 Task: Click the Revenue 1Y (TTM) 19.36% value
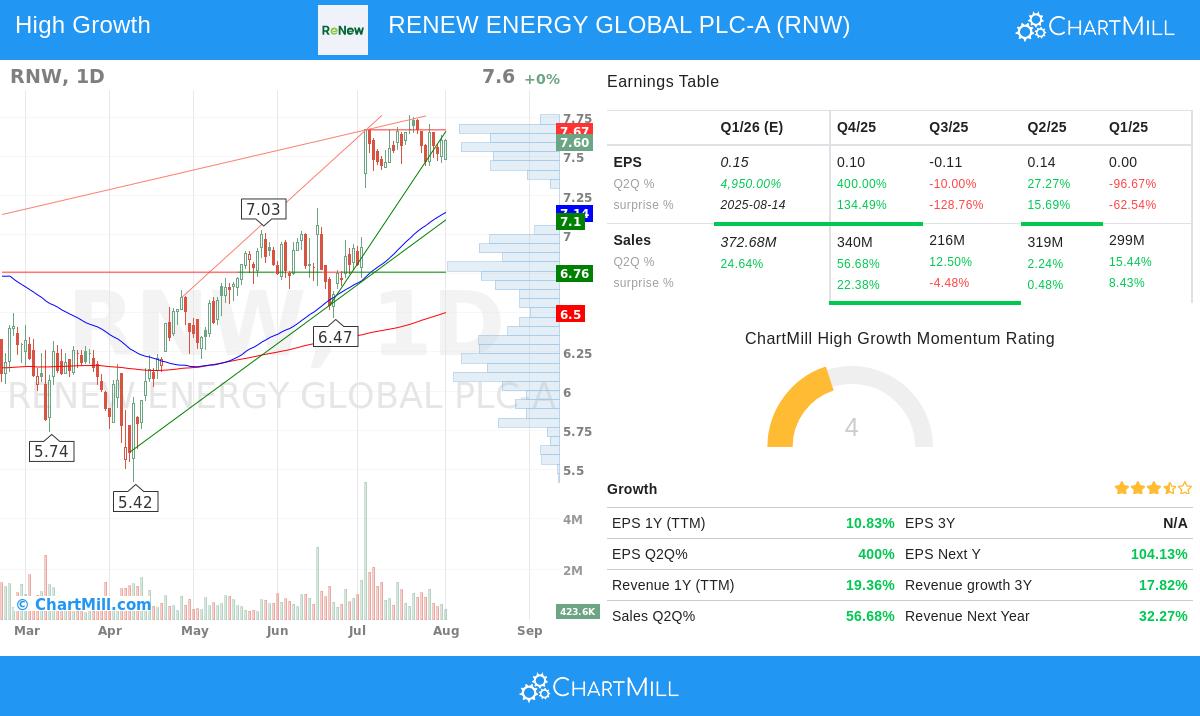coord(870,585)
